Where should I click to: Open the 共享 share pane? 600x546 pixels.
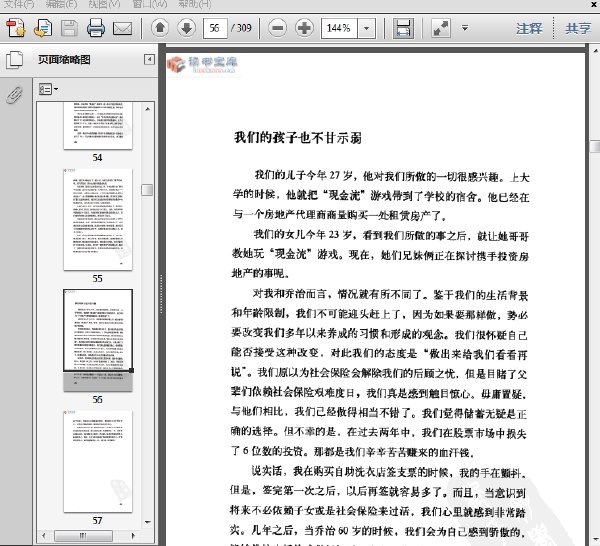578,28
